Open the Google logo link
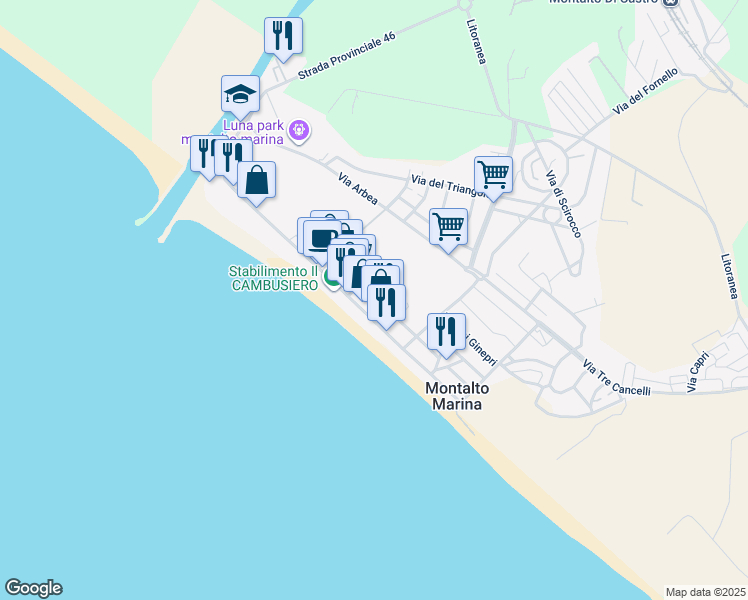 33,588
